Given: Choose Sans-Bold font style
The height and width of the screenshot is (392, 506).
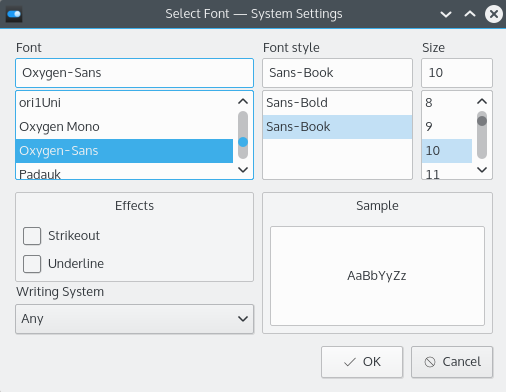Looking at the screenshot, I should [x=337, y=103].
